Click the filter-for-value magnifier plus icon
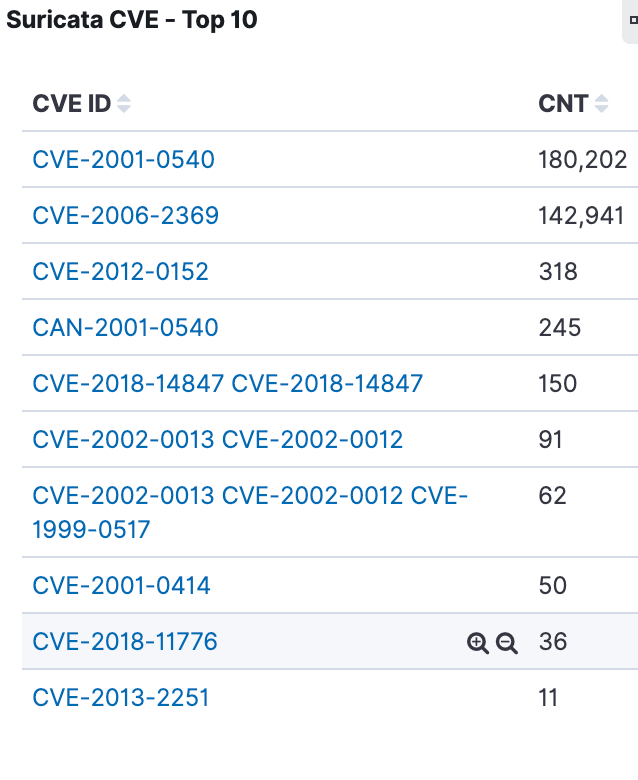Viewport: 638px width, 780px height. (478, 643)
